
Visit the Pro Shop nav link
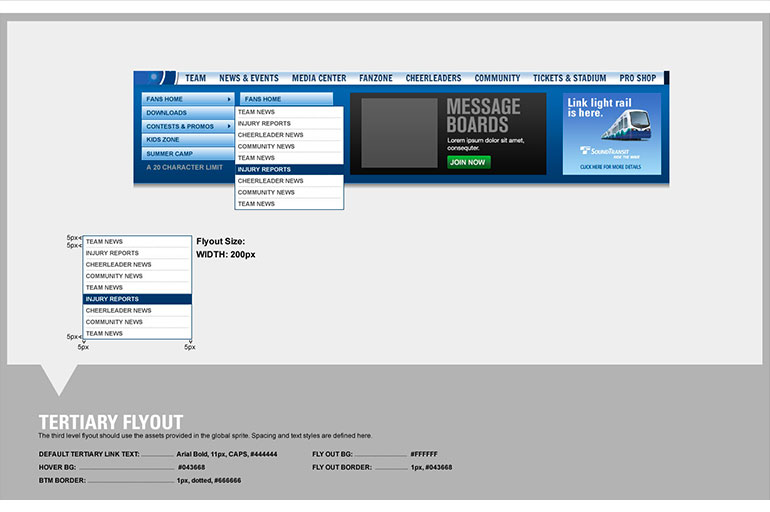click(637, 78)
